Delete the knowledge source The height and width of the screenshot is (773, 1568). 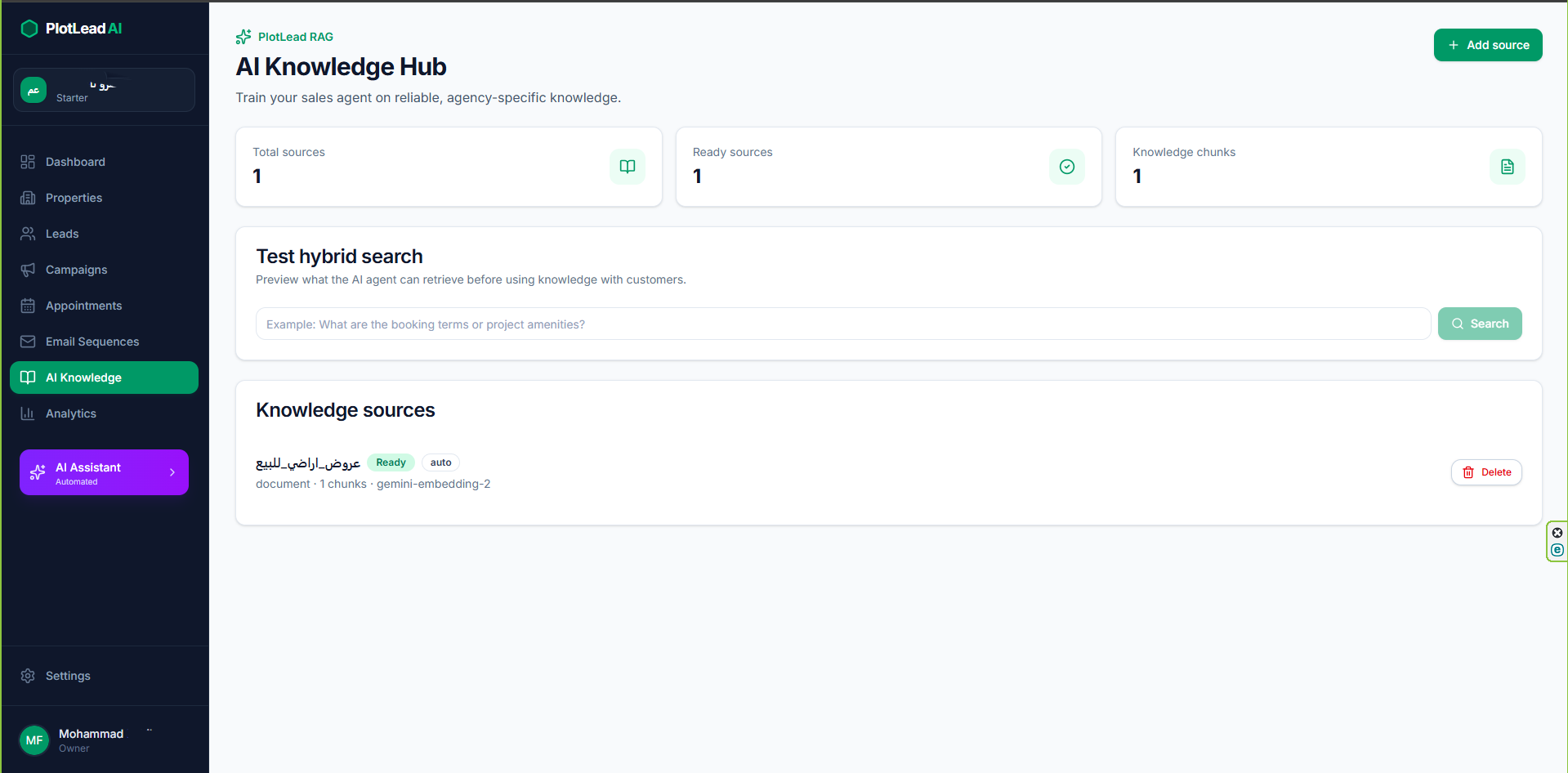click(x=1486, y=472)
